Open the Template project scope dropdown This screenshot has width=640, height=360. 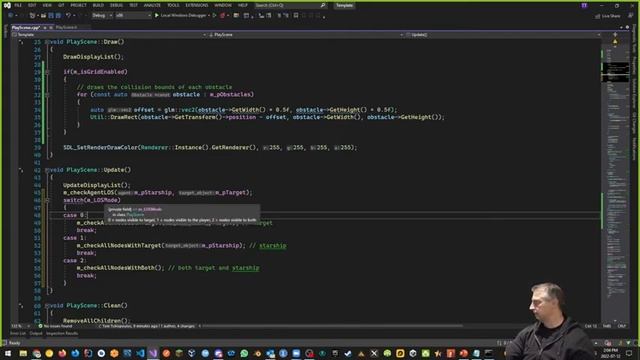pyautogui.click(x=109, y=35)
